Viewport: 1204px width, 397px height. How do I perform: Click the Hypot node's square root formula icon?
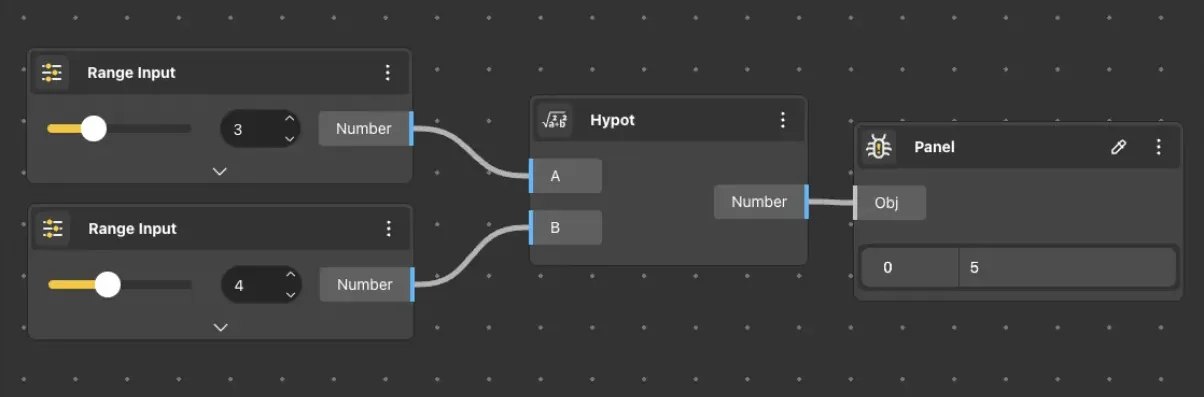(x=554, y=120)
